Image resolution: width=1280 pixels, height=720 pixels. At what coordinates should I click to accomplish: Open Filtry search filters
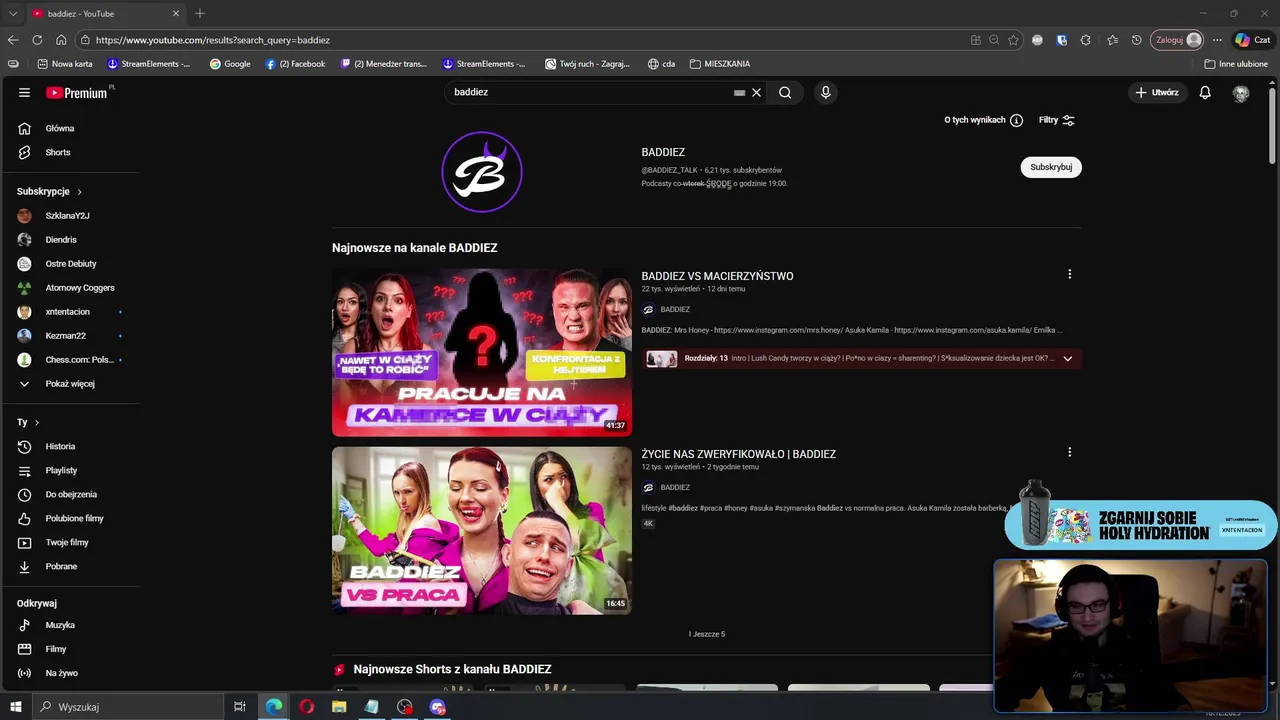point(1057,120)
